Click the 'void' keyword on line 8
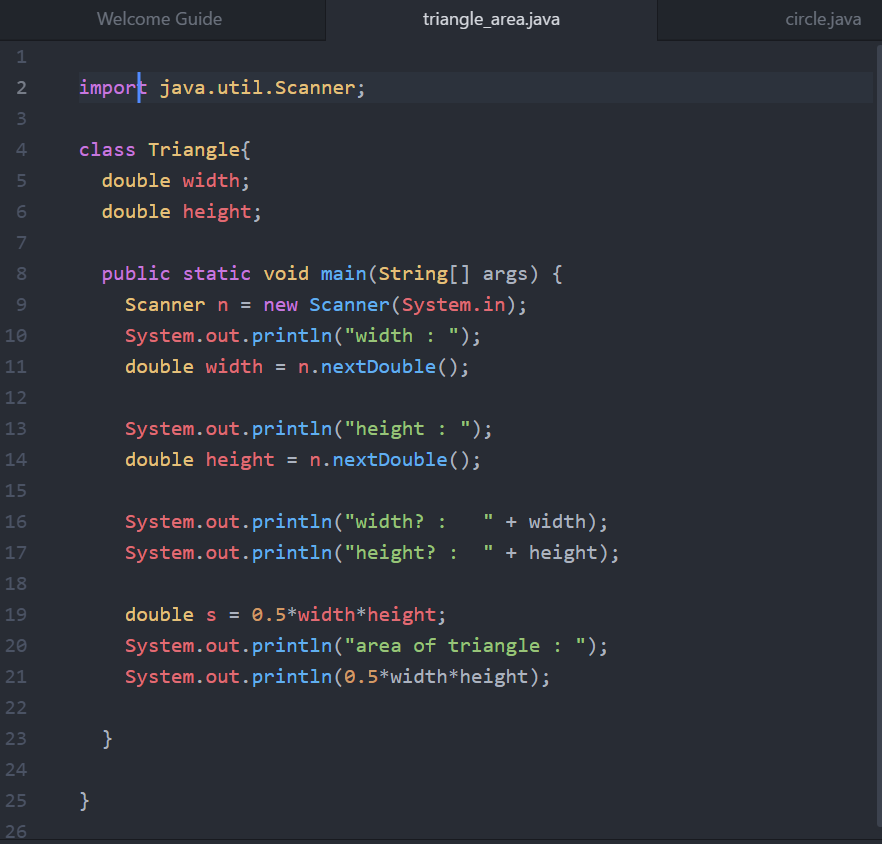882x844 pixels. (286, 274)
